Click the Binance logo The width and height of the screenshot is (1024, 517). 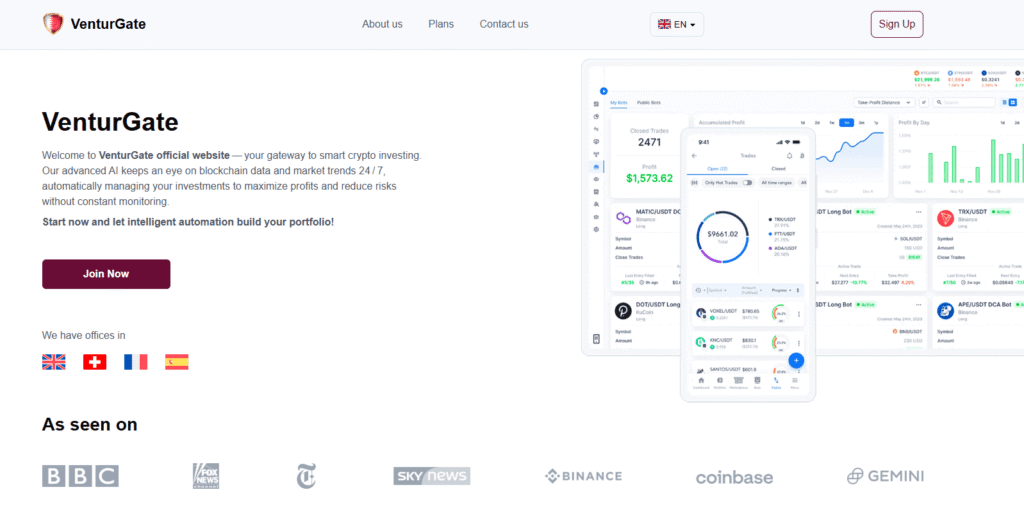pyautogui.click(x=583, y=476)
